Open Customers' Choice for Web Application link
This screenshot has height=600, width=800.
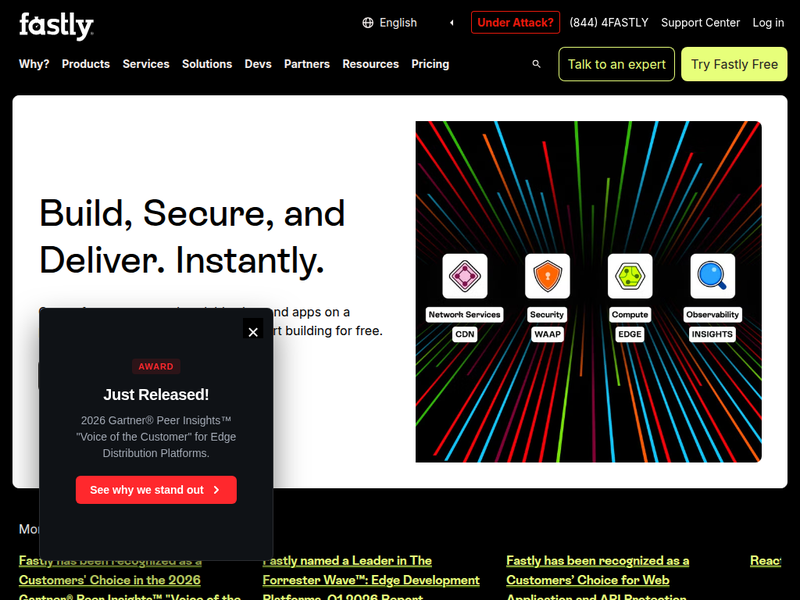(597, 580)
